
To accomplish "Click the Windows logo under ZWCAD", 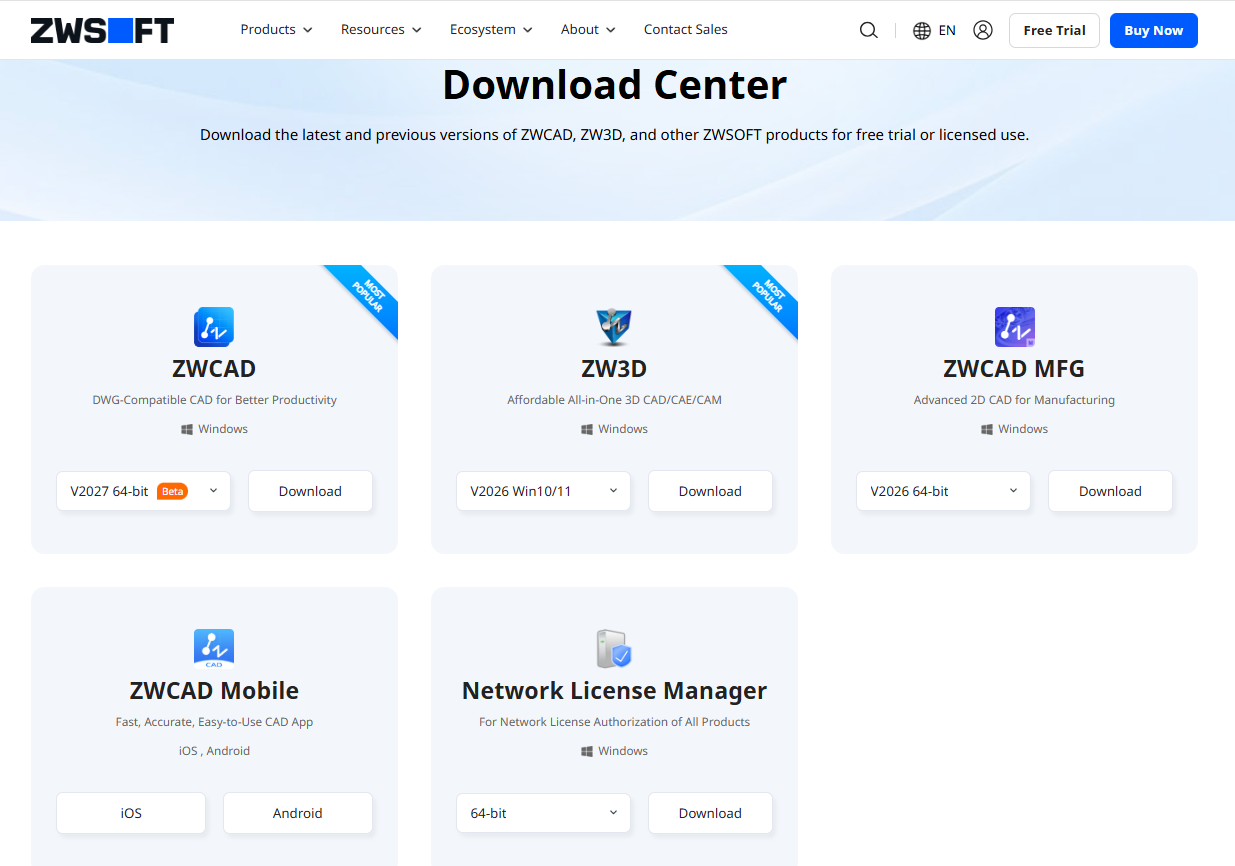I will click(x=187, y=429).
